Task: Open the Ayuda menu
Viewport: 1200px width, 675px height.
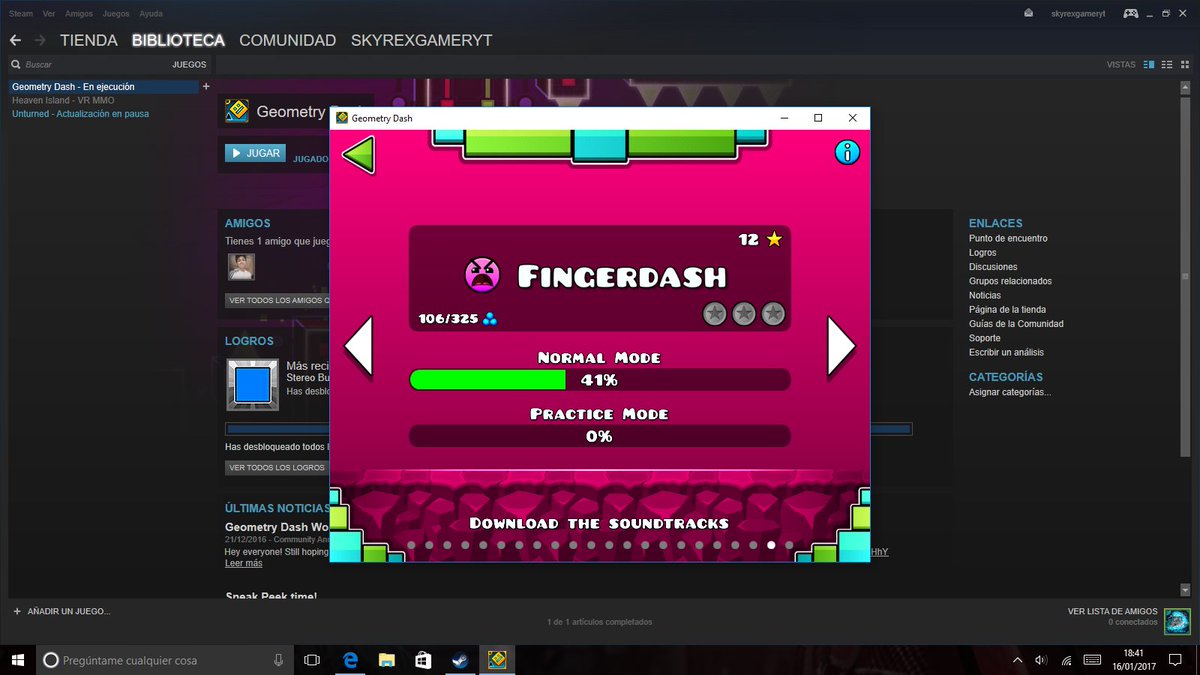Action: pos(151,14)
